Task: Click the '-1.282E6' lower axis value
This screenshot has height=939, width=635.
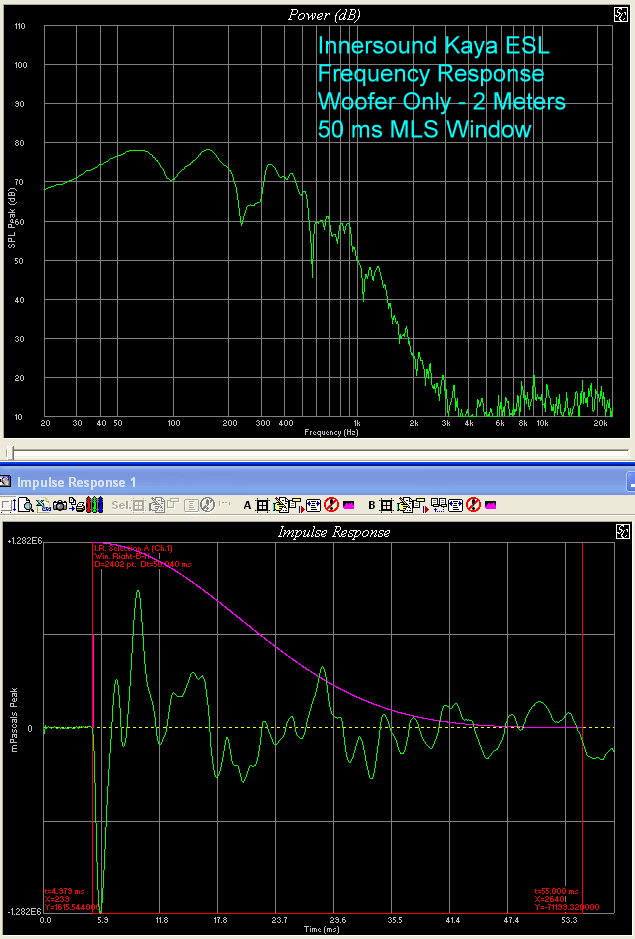Action: (x=24, y=911)
